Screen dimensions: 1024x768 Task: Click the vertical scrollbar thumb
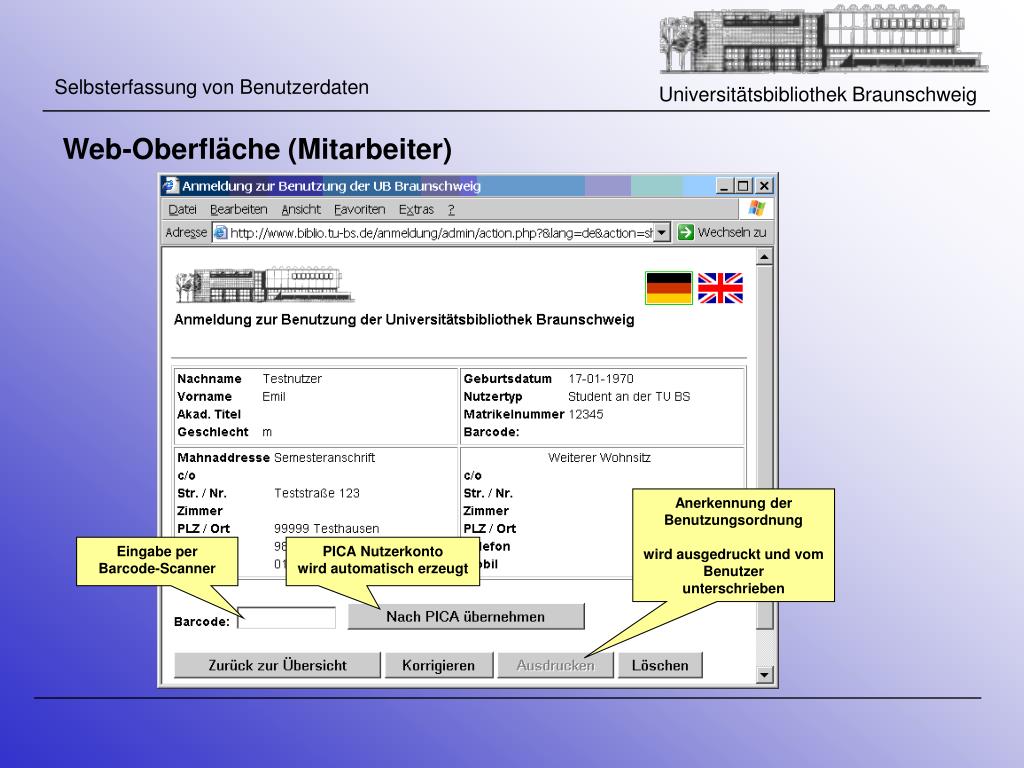point(764,447)
